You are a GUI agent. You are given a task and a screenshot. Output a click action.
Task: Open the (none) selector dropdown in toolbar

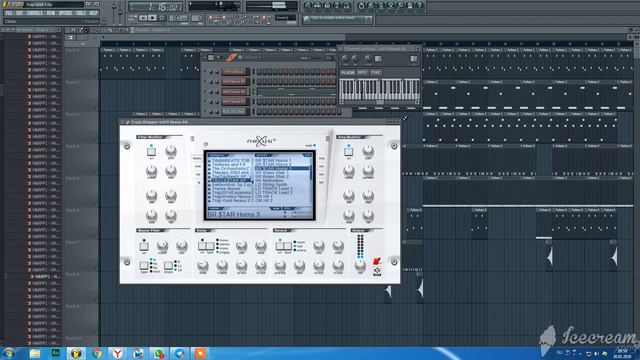pos(285,18)
